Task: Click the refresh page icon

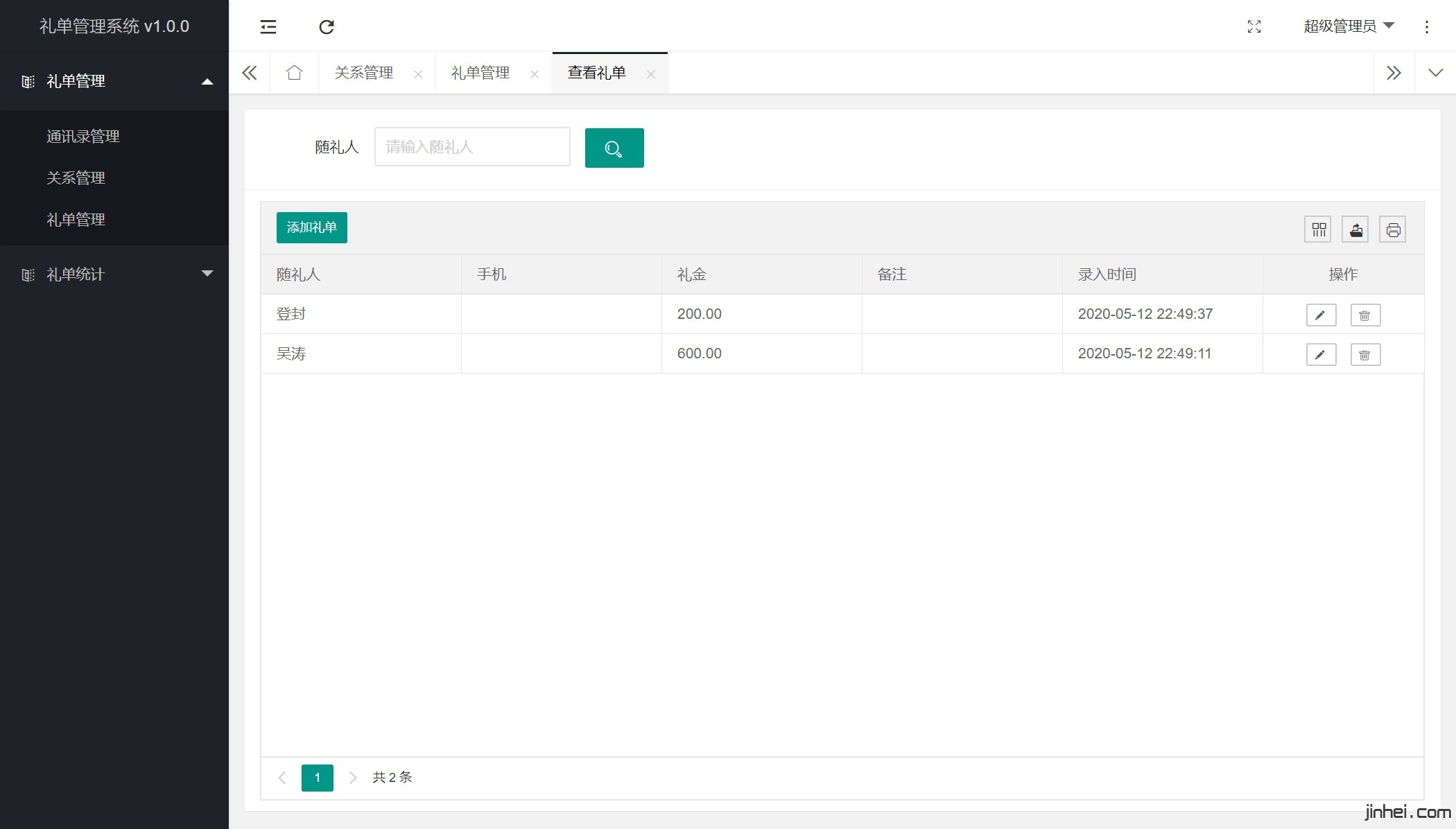Action: pos(327,27)
